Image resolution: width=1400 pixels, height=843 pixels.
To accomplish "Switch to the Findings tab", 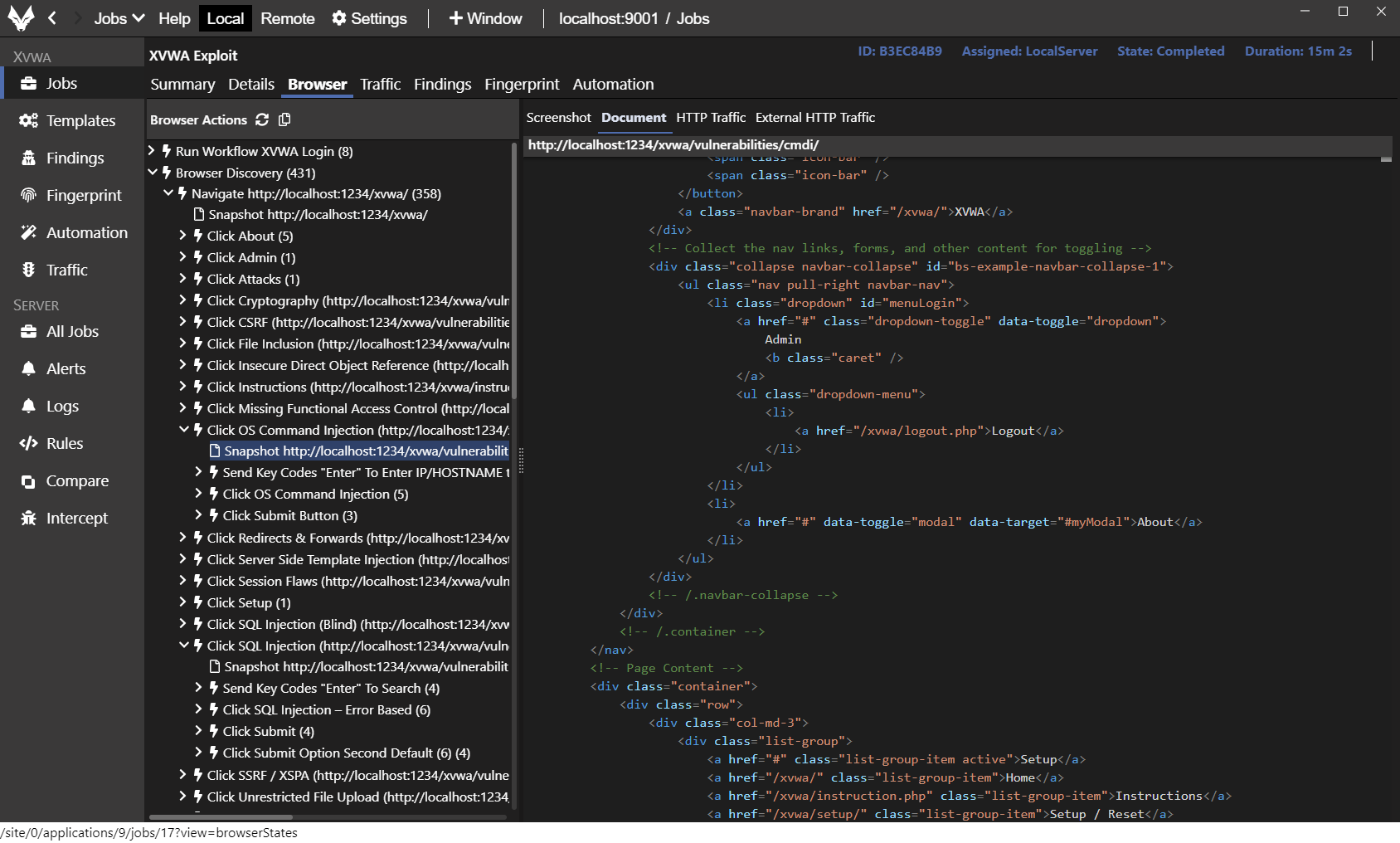I will point(442,84).
